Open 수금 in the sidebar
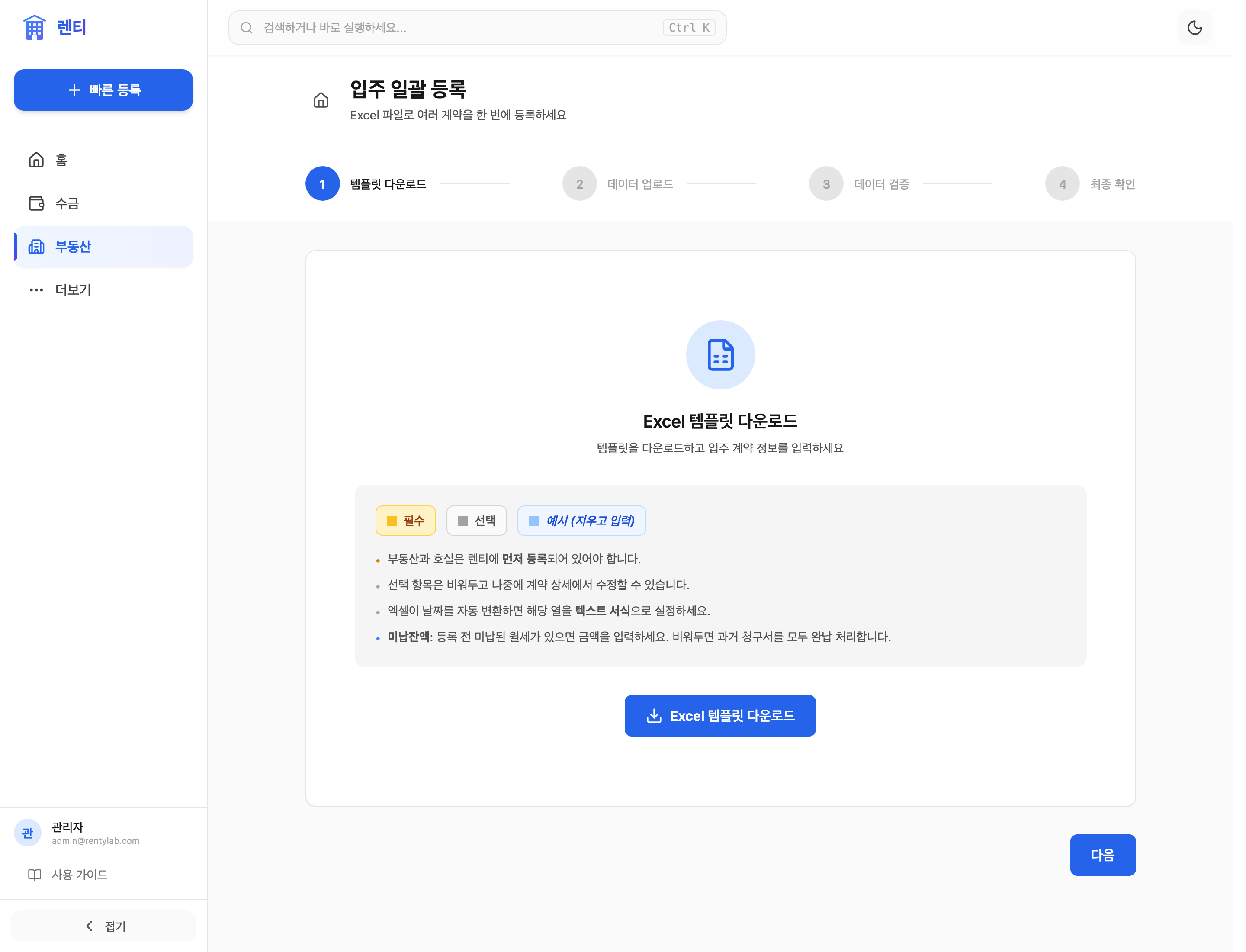The height and width of the screenshot is (952, 1246). point(103,203)
